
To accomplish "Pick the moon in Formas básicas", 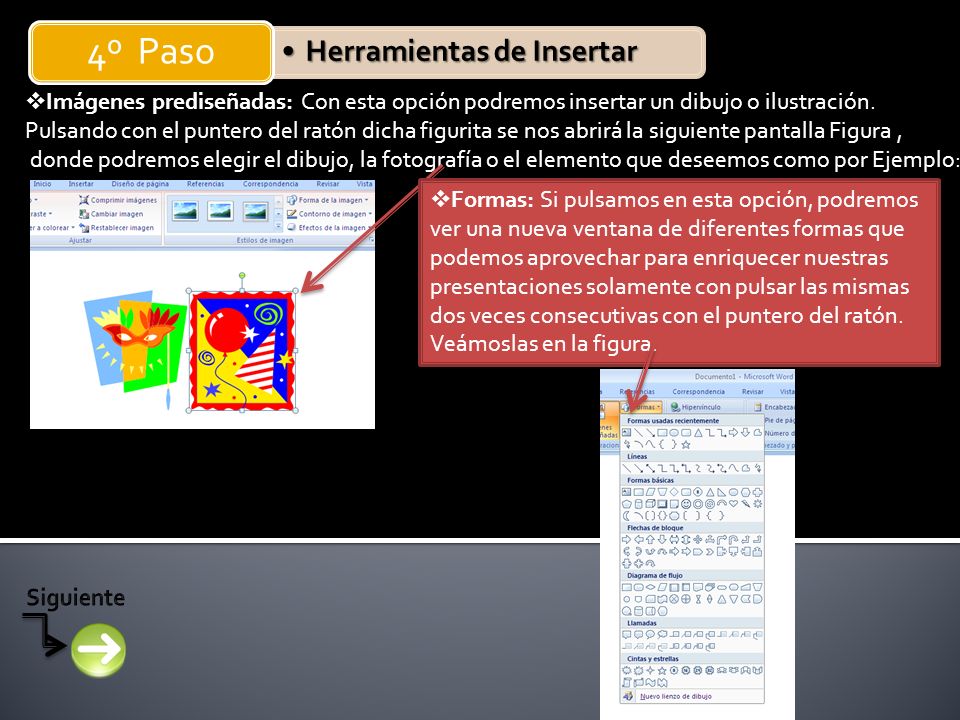I will click(x=626, y=516).
